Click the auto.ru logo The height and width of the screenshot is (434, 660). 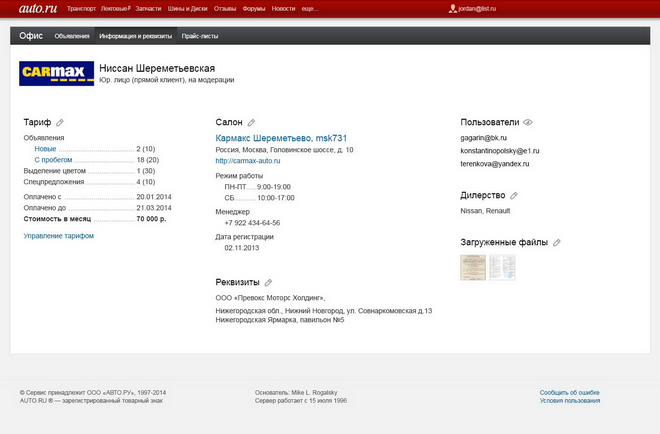(37, 8)
